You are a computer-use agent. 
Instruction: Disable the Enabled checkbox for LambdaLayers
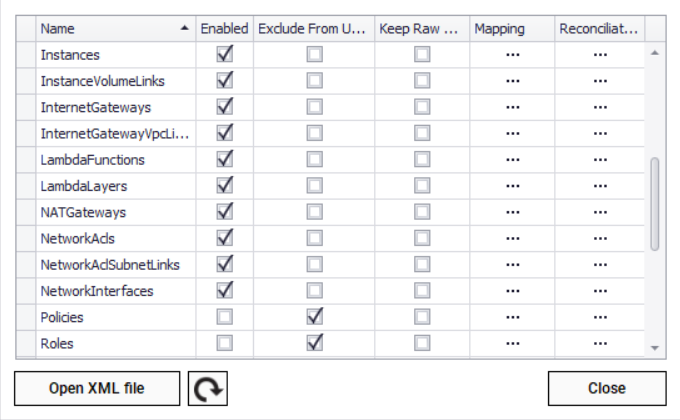(225, 186)
